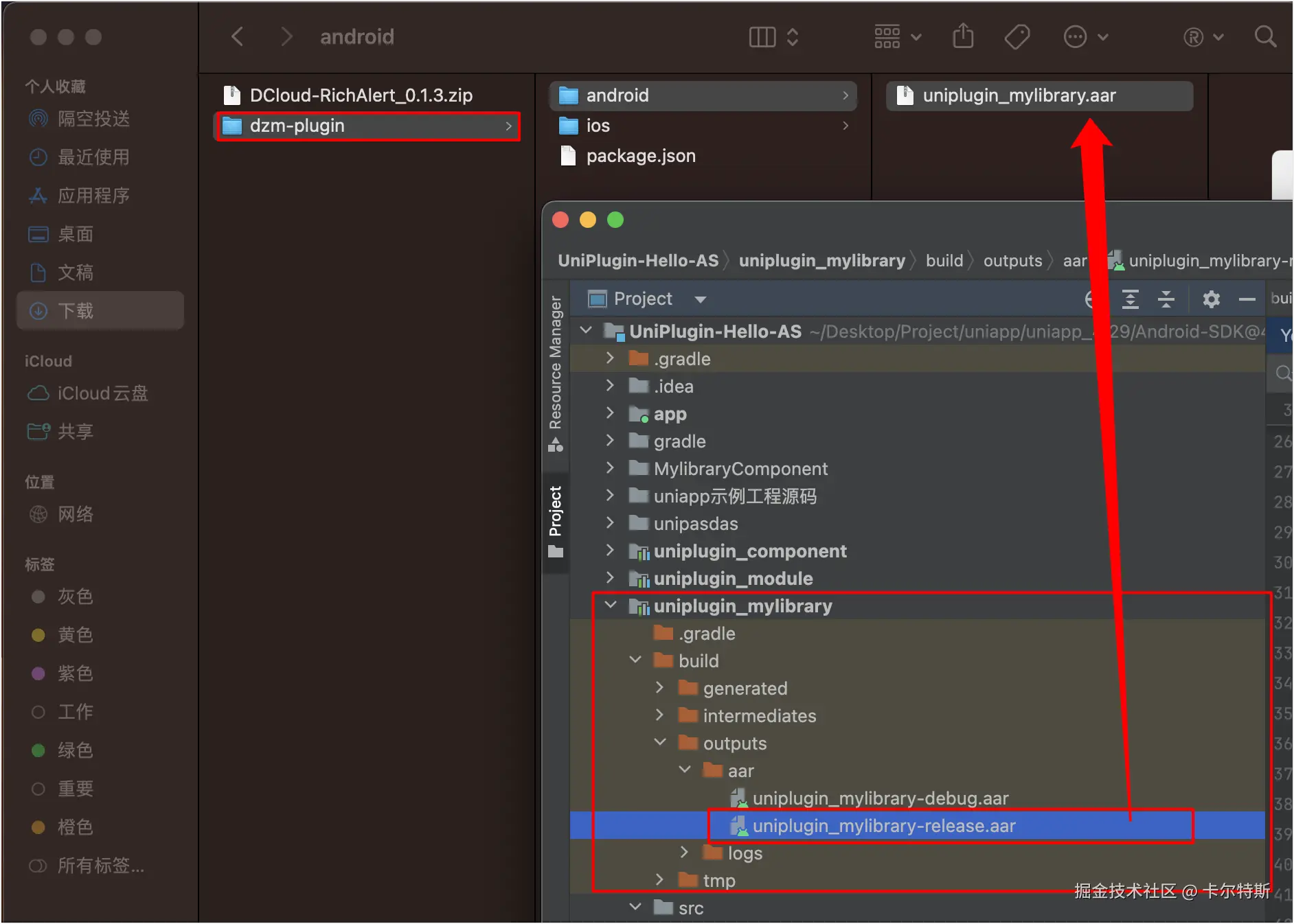Screen dimensions: 1294x924
Task: Expand app module folder
Action: click(610, 413)
